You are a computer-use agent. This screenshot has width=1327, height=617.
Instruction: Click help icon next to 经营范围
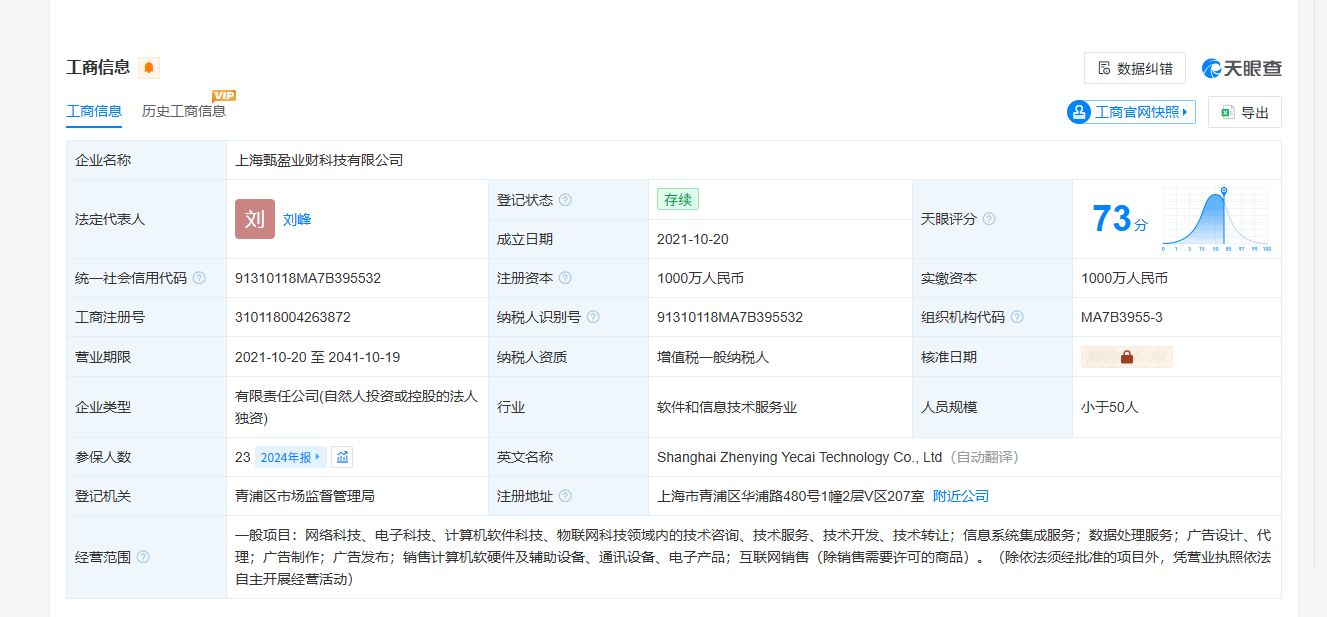coord(143,557)
